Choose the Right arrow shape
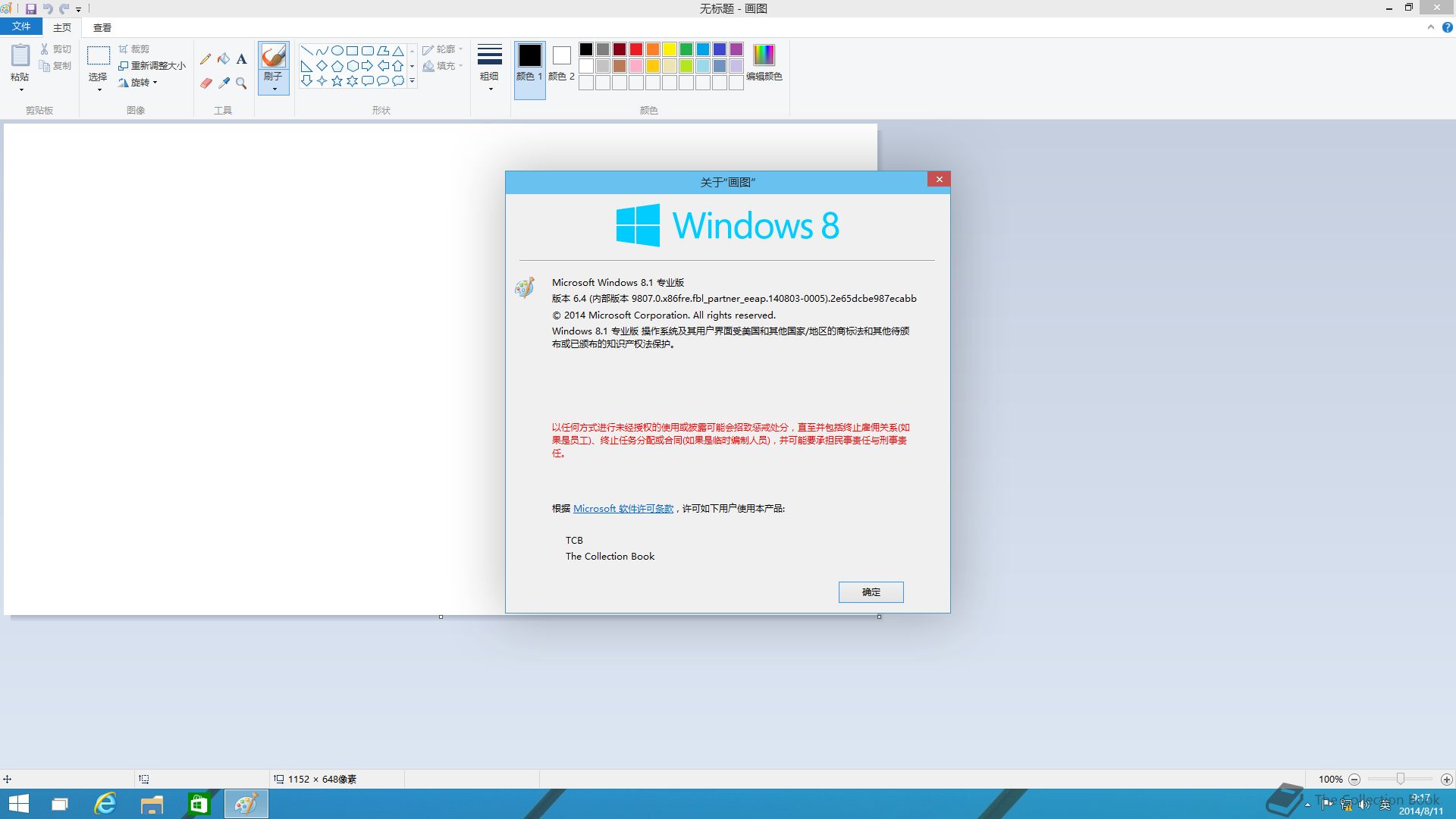This screenshot has height=819, width=1456. point(367,66)
